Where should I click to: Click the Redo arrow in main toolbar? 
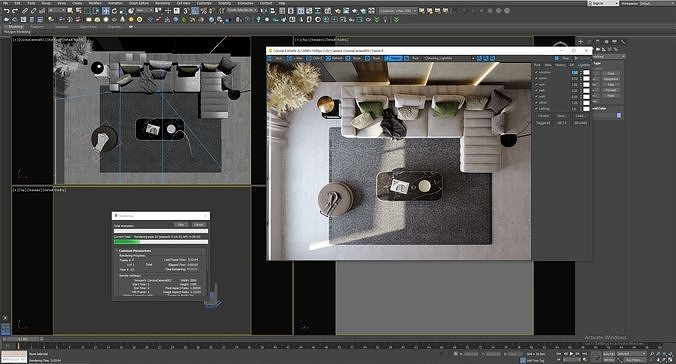pos(15,10)
